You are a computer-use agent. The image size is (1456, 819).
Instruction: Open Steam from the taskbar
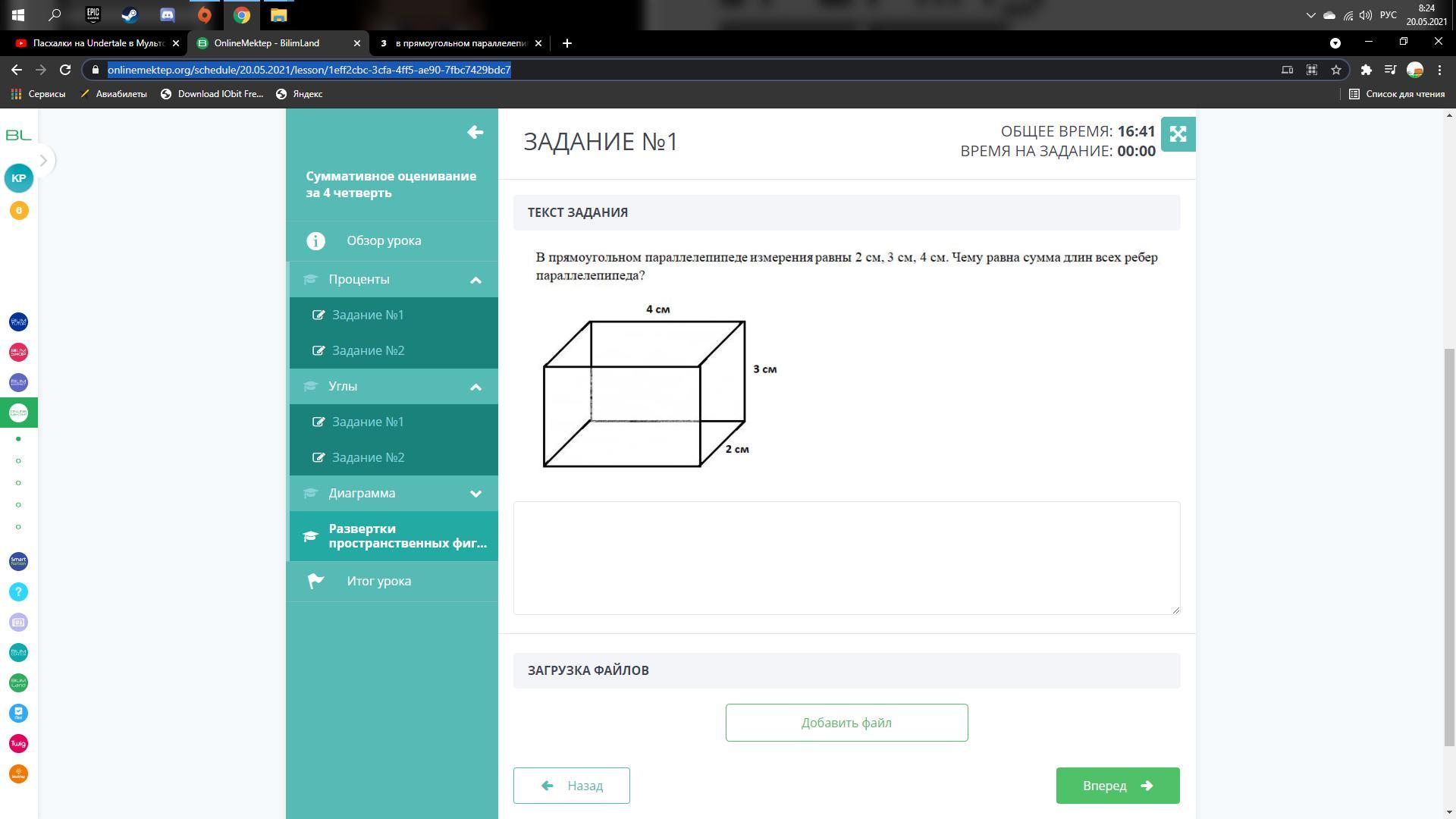[130, 15]
